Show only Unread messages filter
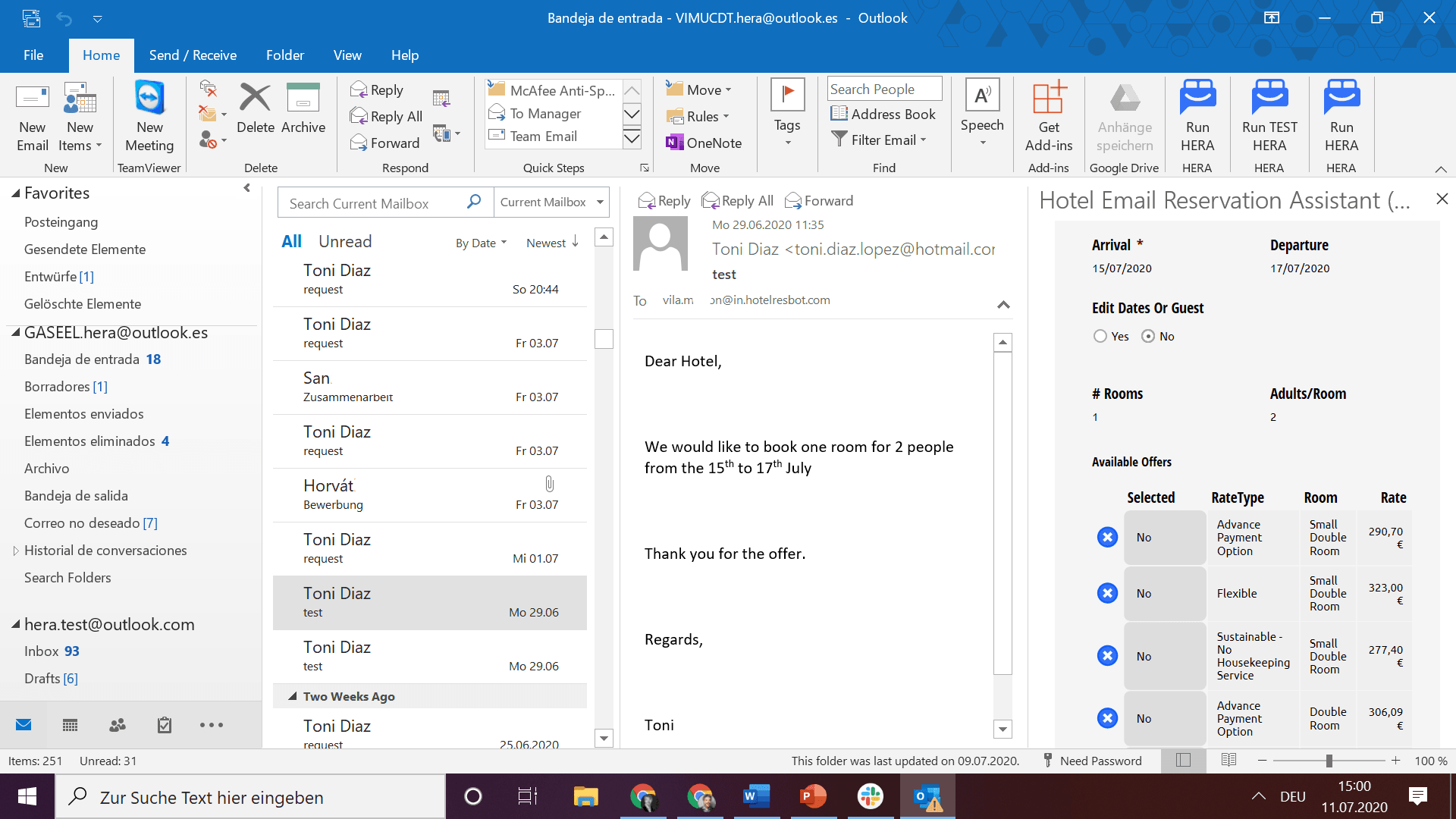The height and width of the screenshot is (819, 1456). (345, 241)
